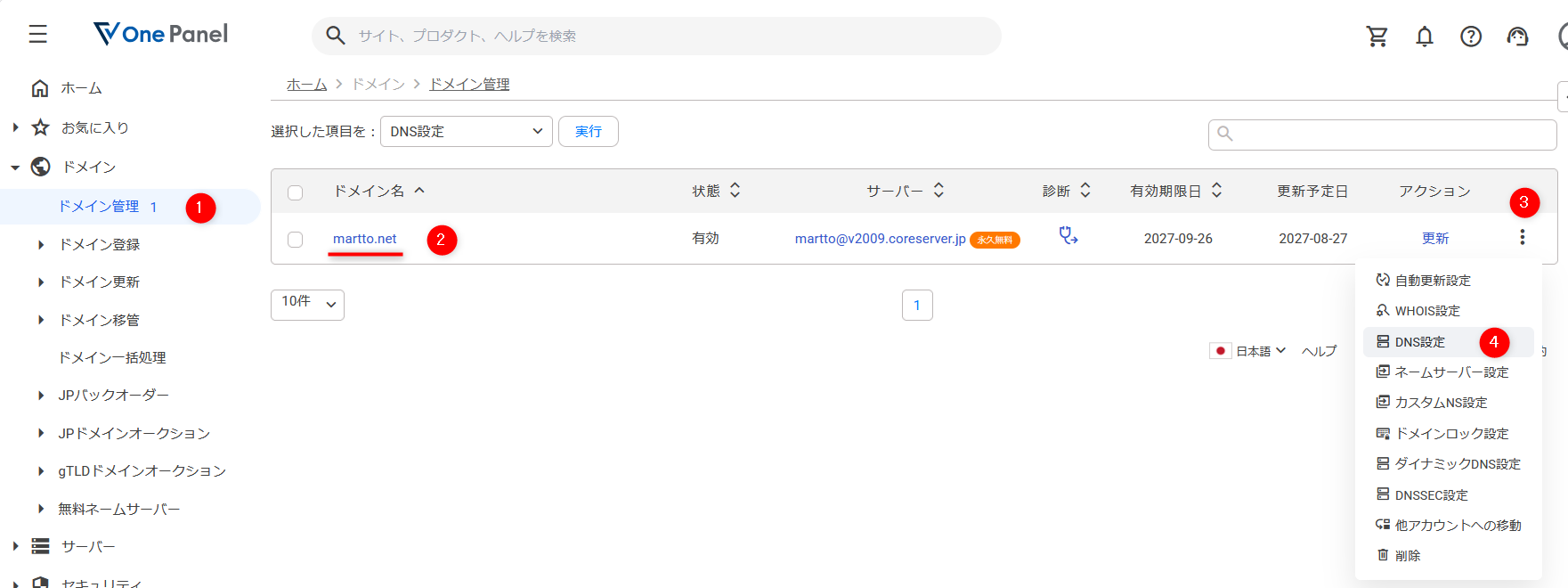The height and width of the screenshot is (588, 1568).
Task: Expand ドメイン登録 submenu
Action: [x=41, y=244]
